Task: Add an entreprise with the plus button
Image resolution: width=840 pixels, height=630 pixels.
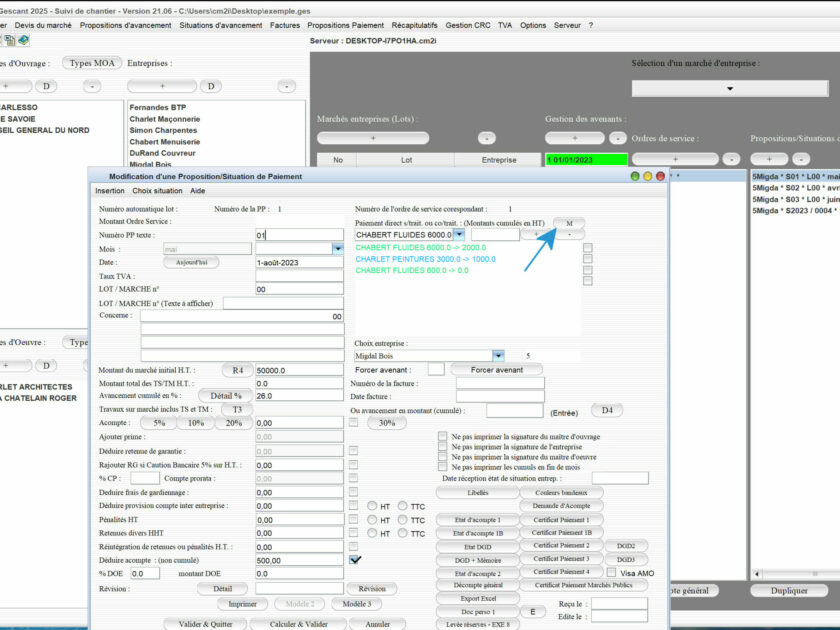Action: [162, 86]
